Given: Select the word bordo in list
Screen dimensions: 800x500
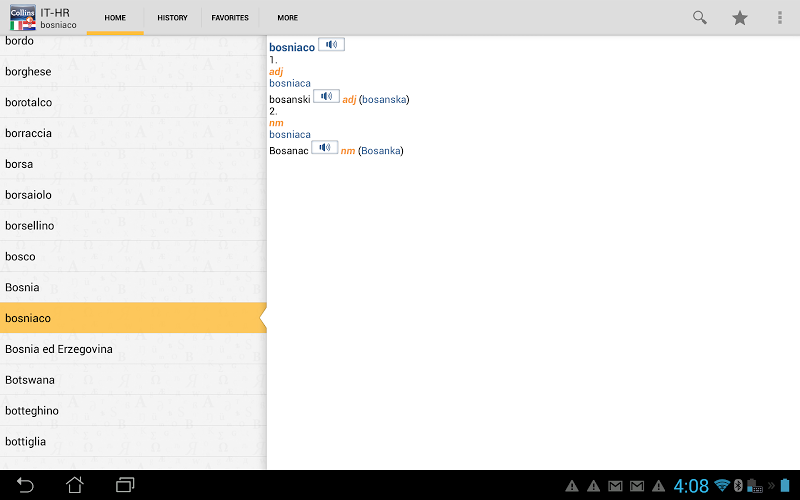Looking at the screenshot, I should pos(133,44).
